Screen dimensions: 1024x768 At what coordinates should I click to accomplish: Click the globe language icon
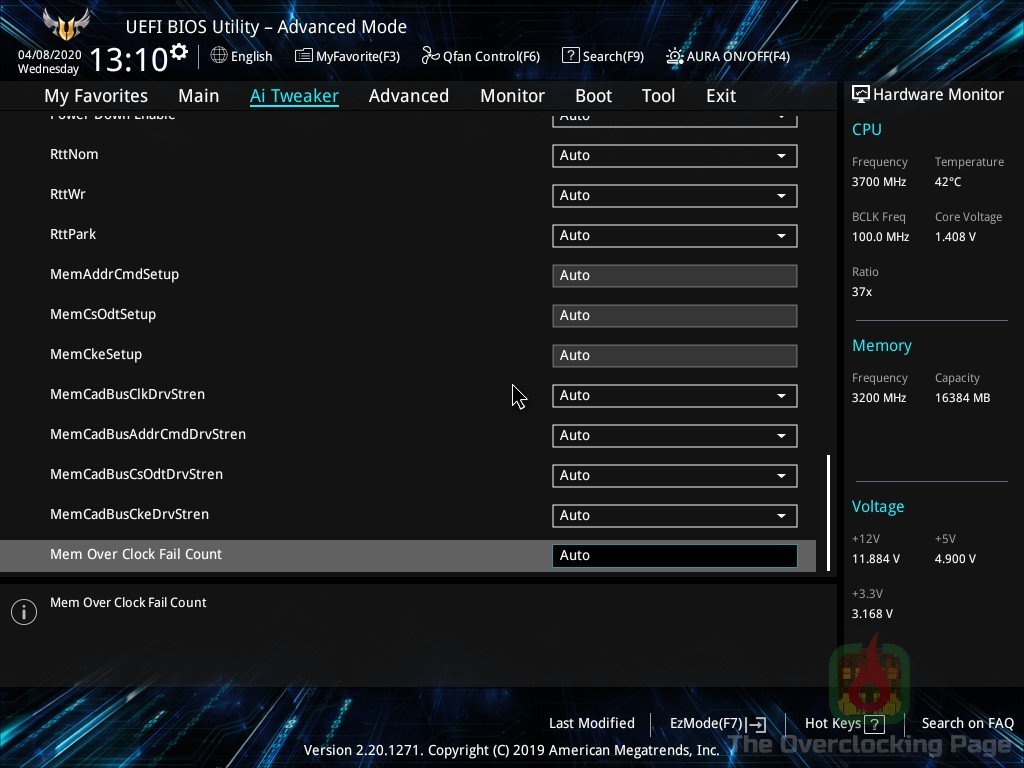(x=219, y=56)
